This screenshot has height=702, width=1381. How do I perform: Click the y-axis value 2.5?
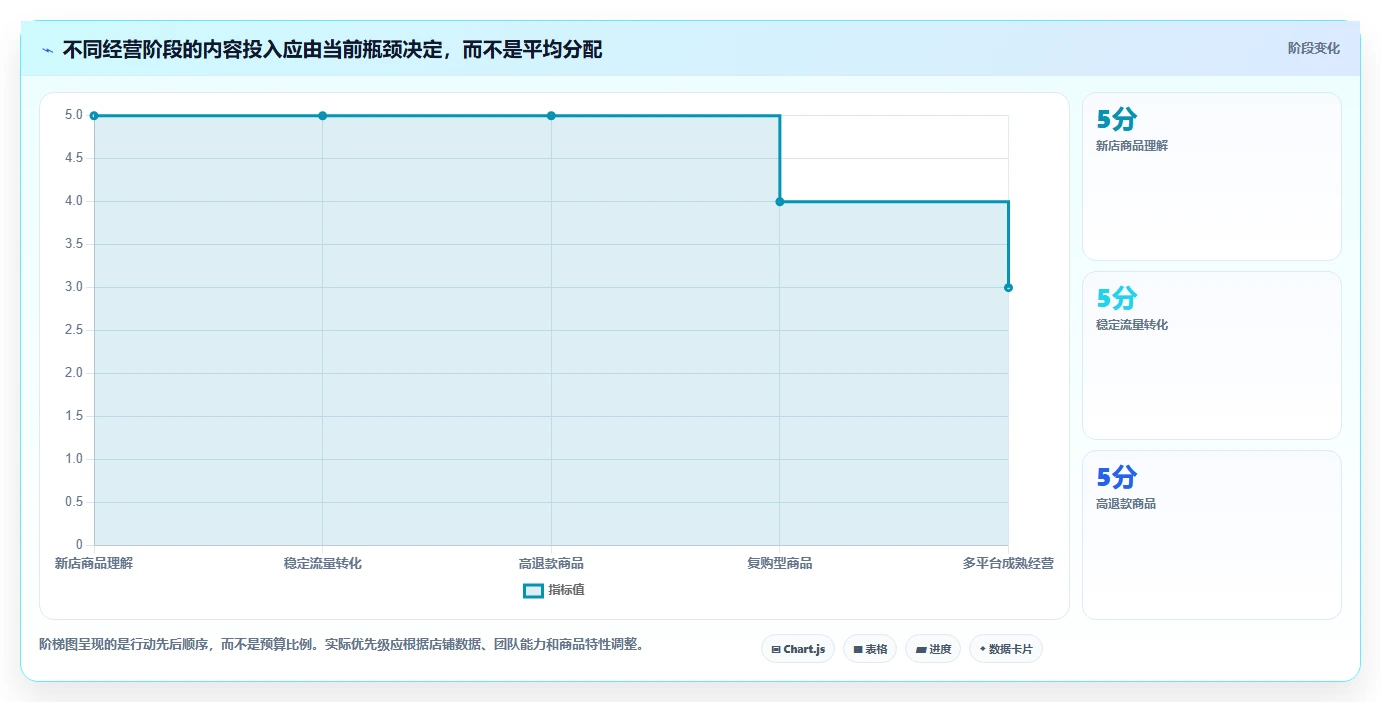pos(74,330)
